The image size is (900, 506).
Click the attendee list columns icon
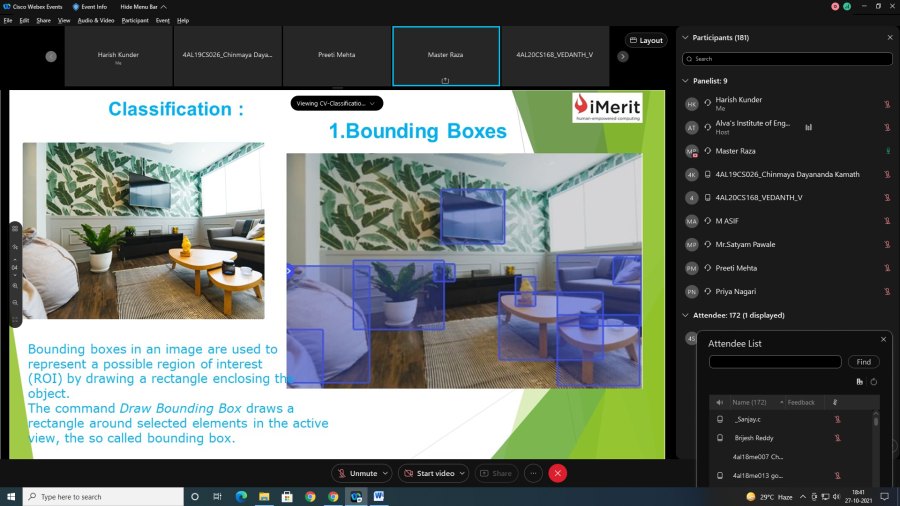859,382
